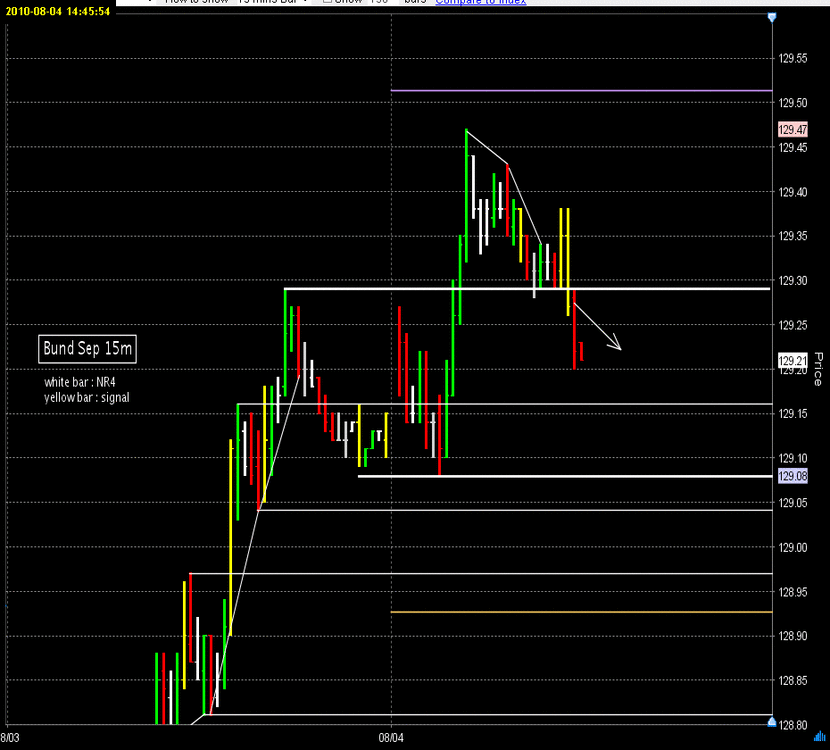
Task: Click the top price-scale slider handle
Action: coord(772,17)
